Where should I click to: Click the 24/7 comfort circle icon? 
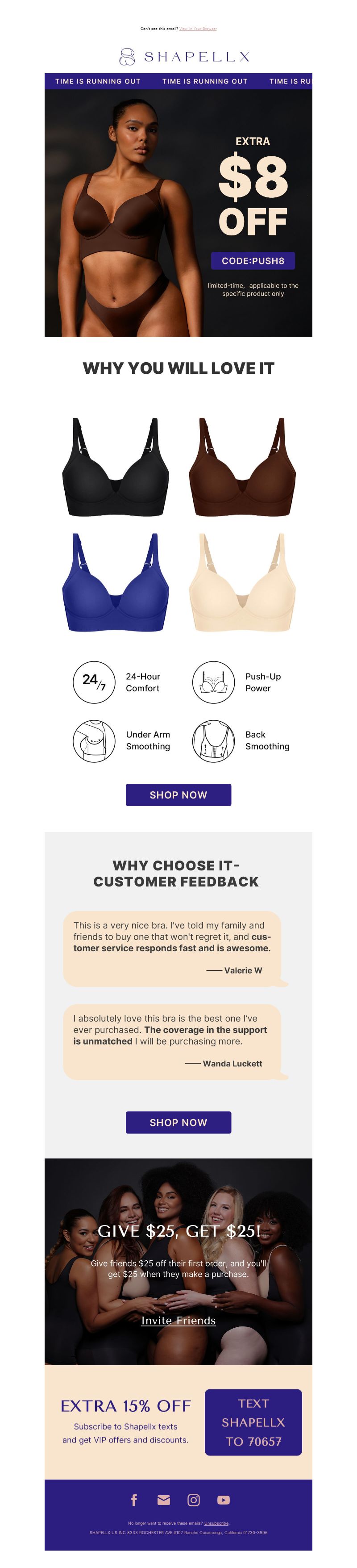[94, 682]
